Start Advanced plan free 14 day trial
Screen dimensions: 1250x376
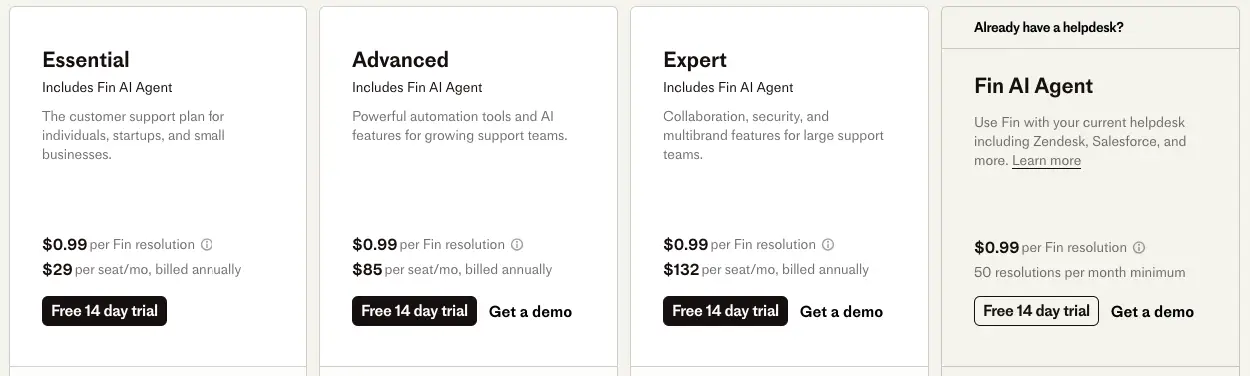[414, 311]
